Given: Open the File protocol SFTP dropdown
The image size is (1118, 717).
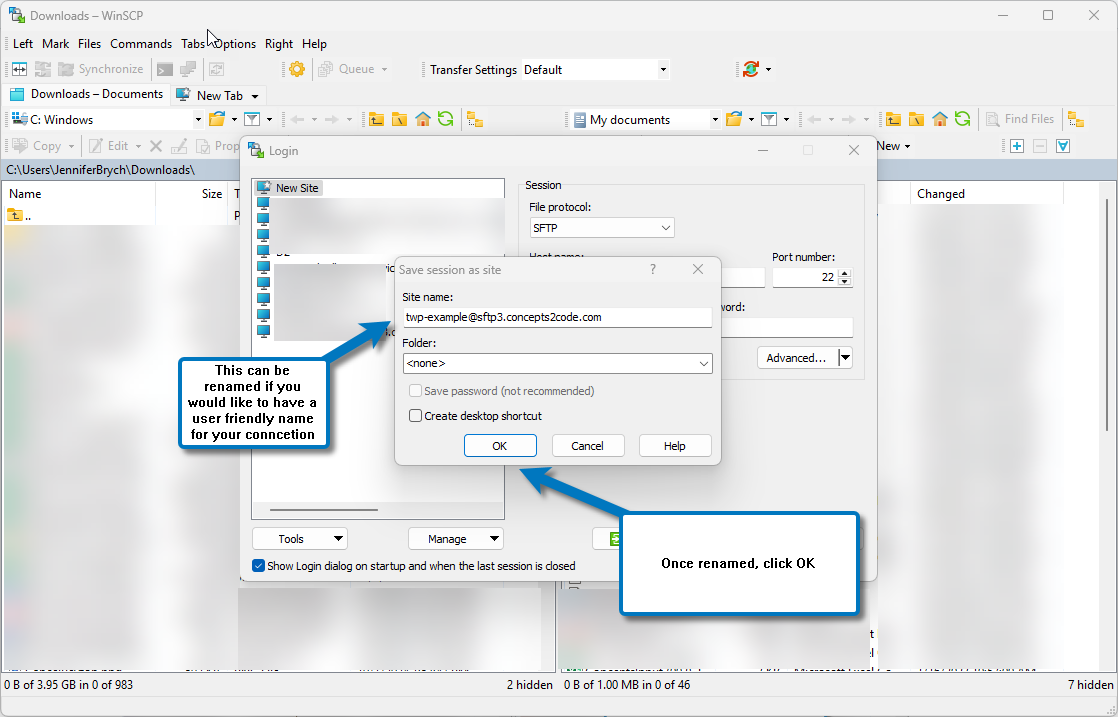Looking at the screenshot, I should [602, 228].
